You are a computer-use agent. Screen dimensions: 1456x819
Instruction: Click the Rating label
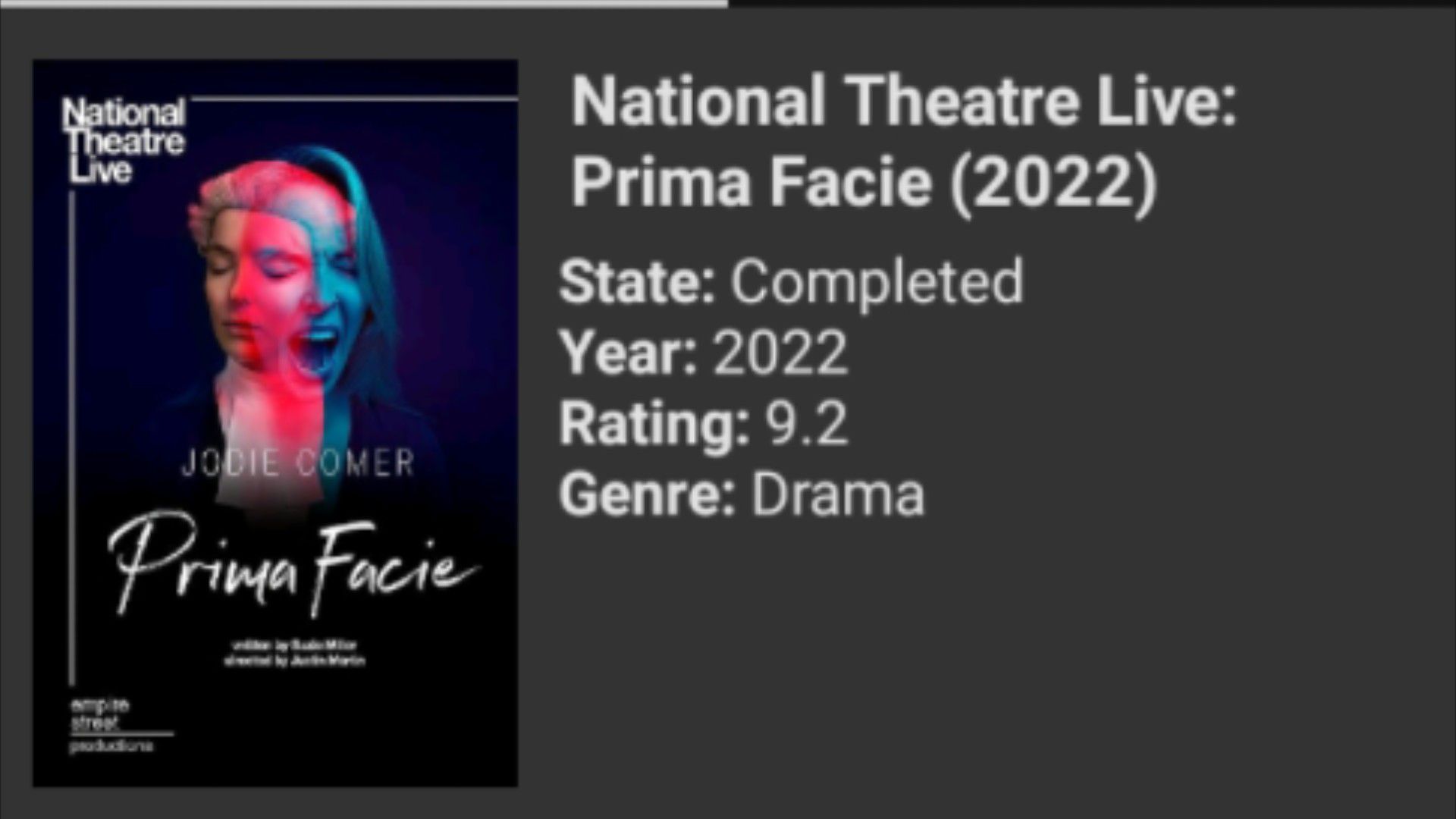pos(654,425)
